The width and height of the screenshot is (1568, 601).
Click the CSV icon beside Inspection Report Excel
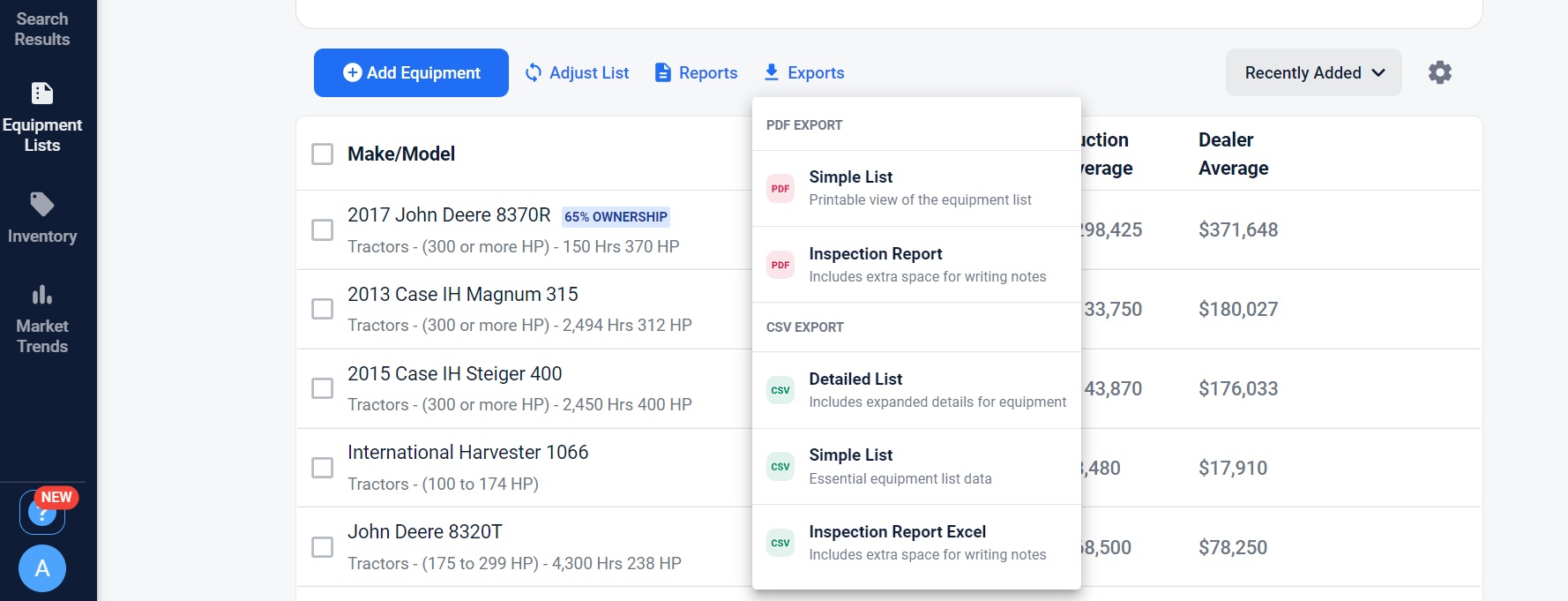780,543
